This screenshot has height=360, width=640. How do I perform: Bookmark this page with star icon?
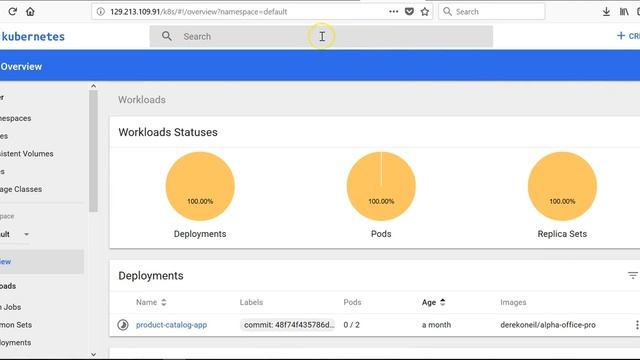pyautogui.click(x=425, y=11)
